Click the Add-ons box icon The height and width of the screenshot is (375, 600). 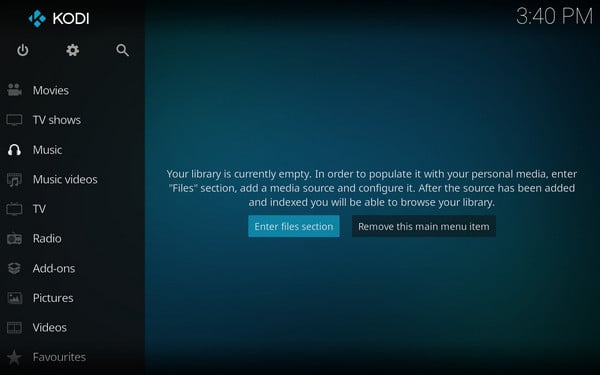pos(15,268)
